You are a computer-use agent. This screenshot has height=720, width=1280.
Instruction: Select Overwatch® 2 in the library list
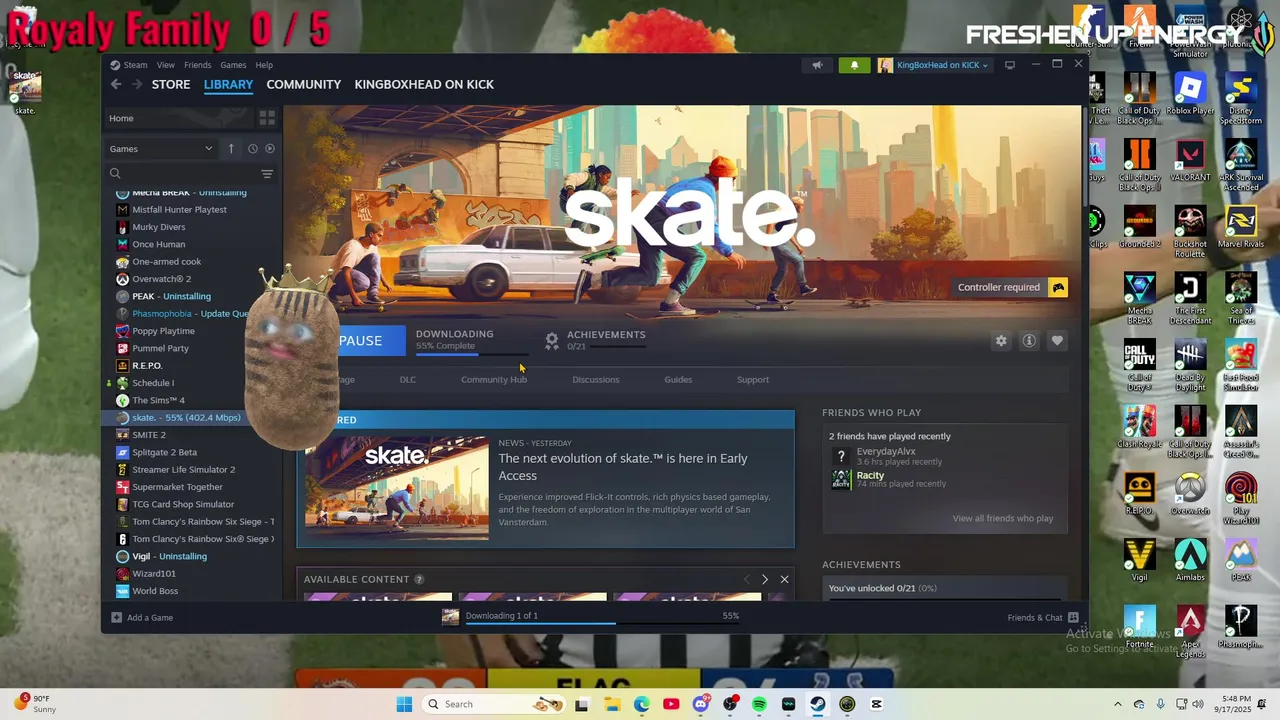[x=162, y=279]
